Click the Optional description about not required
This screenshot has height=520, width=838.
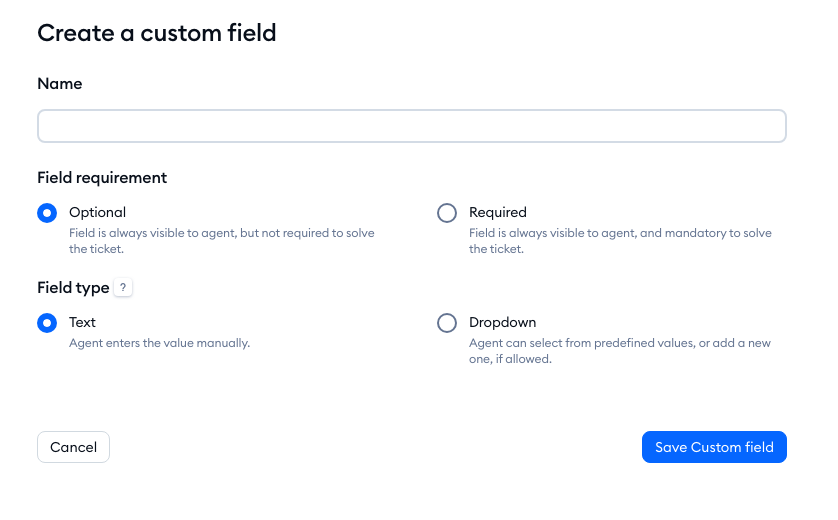[221, 241]
